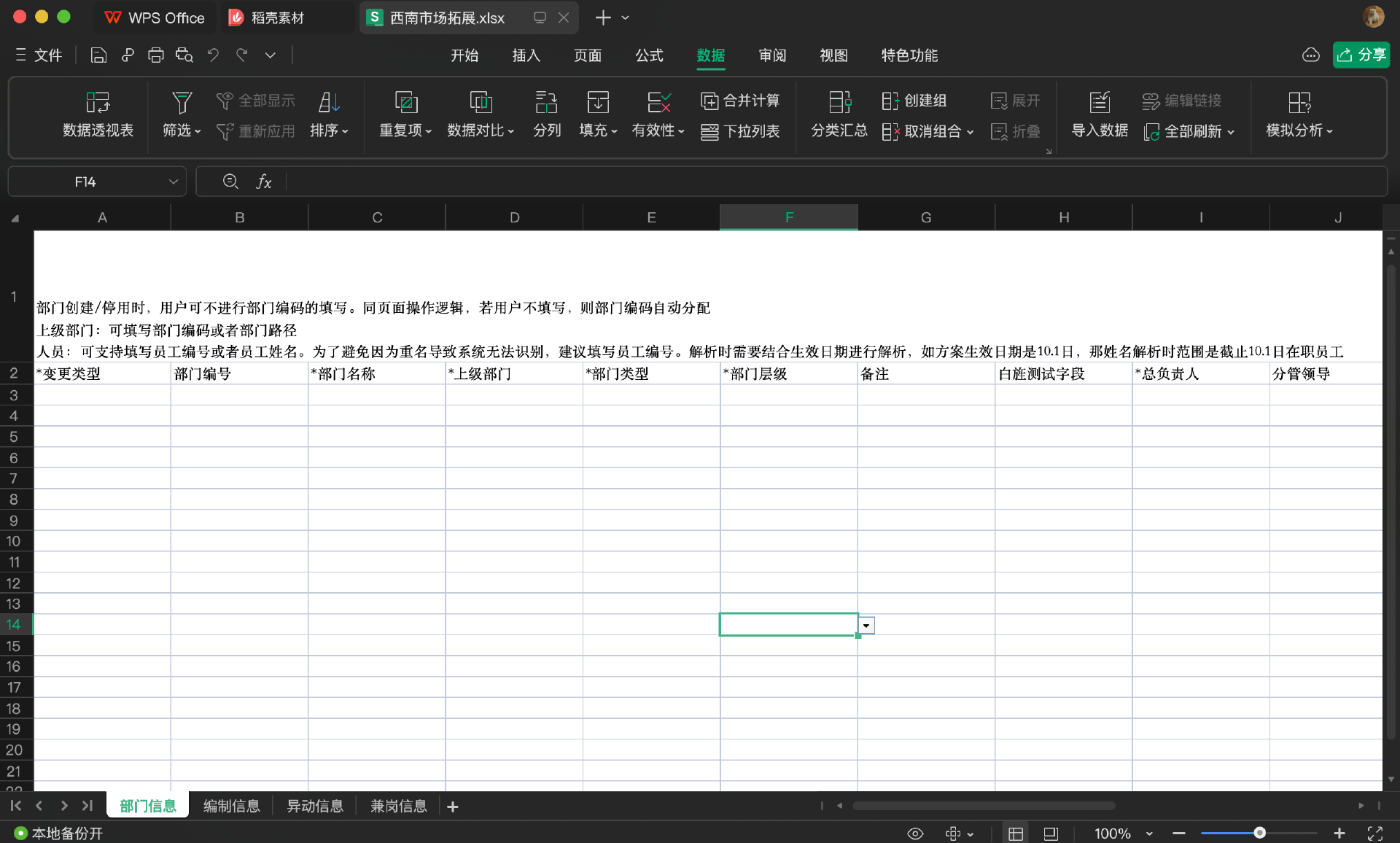
Task: Click the 分列 split columns icon
Action: 546,102
